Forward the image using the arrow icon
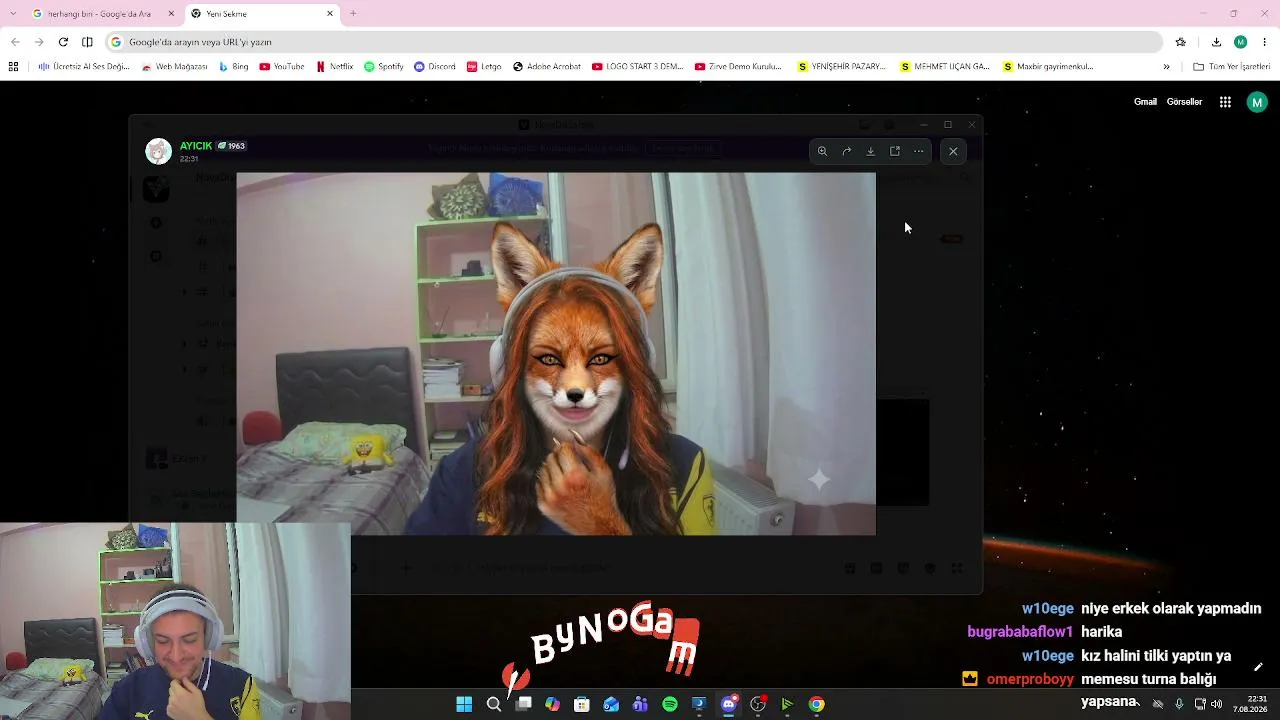Image resolution: width=1280 pixels, height=720 pixels. click(x=846, y=151)
